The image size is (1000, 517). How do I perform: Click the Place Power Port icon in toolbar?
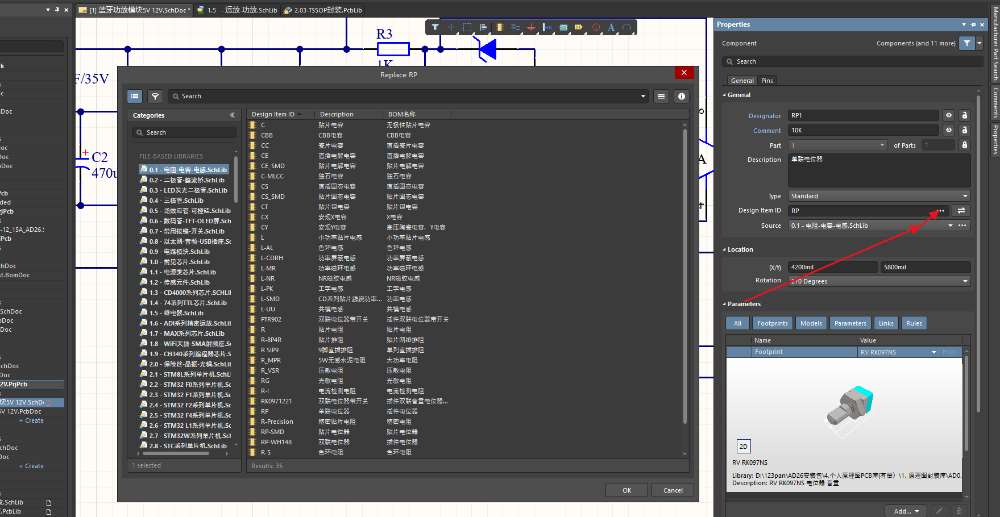[x=531, y=27]
